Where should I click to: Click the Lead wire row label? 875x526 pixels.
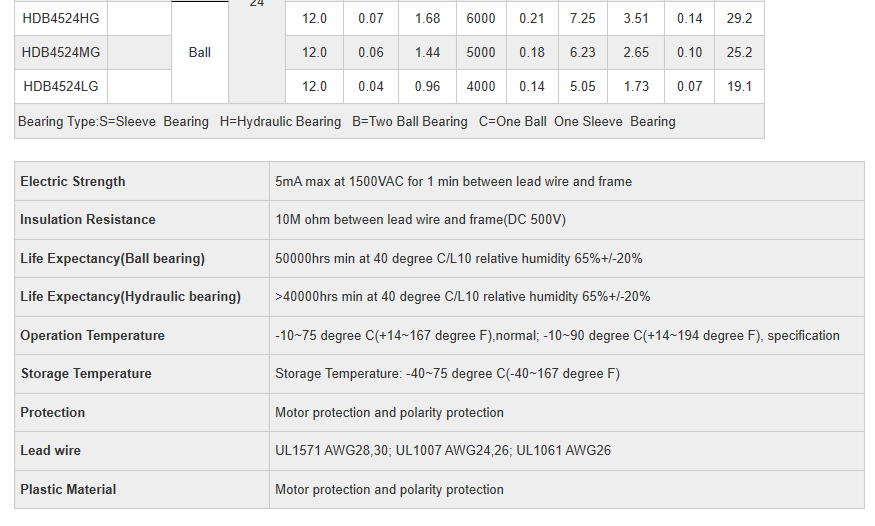pyautogui.click(x=50, y=450)
